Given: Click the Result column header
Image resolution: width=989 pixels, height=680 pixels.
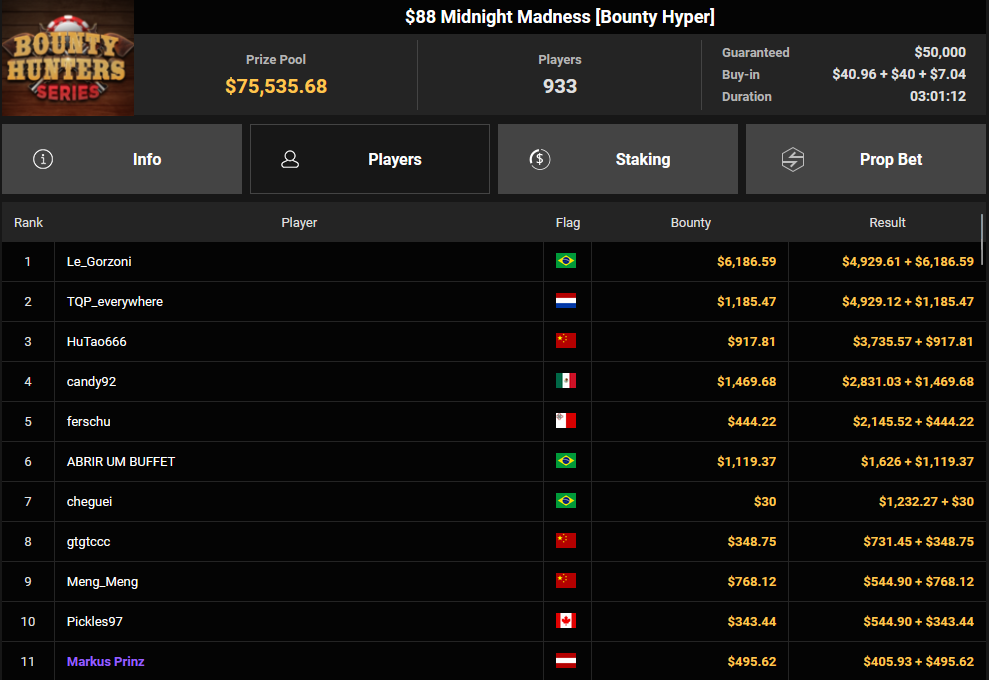Looking at the screenshot, I should tap(887, 223).
